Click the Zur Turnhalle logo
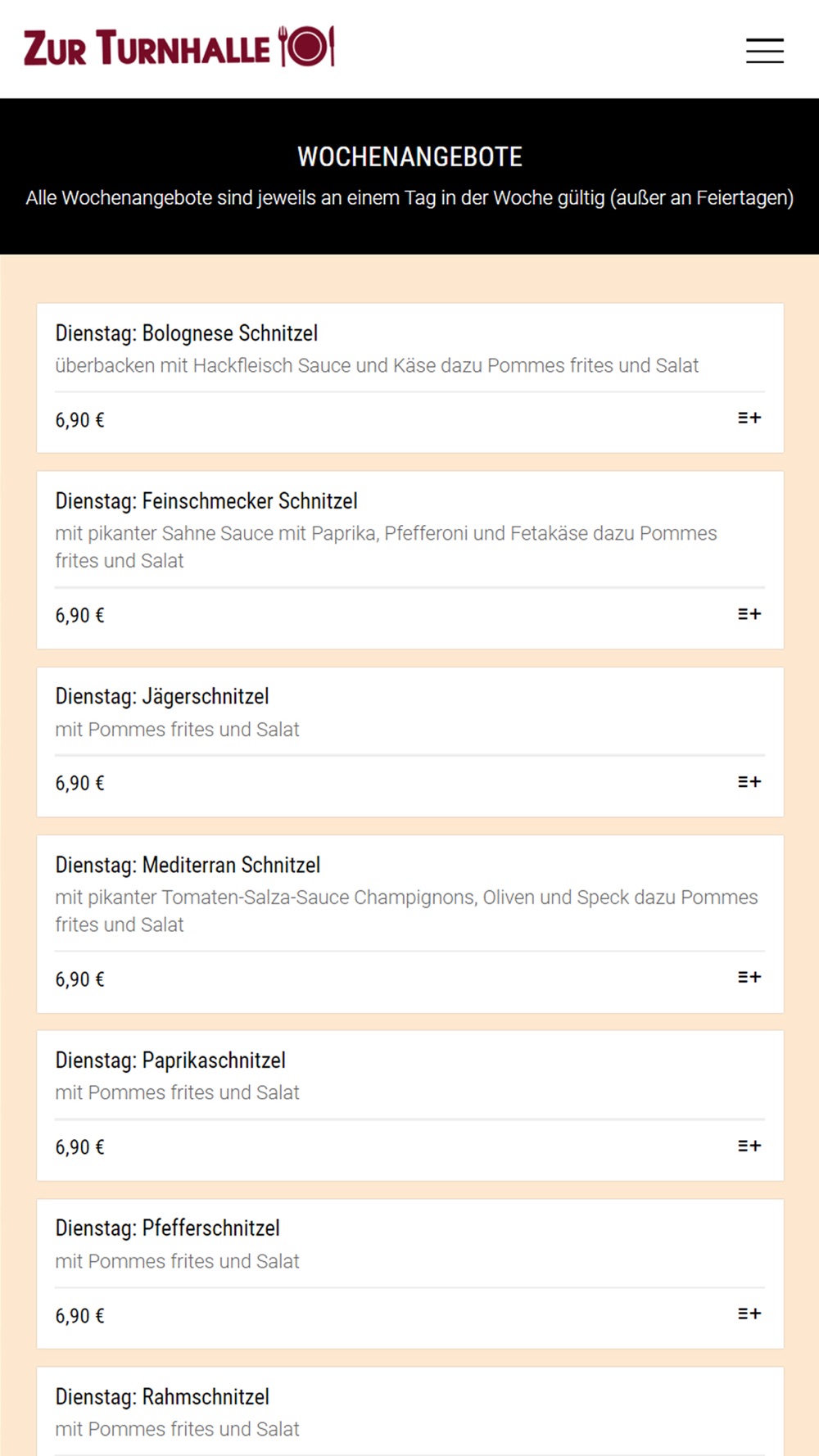Image resolution: width=819 pixels, height=1456 pixels. pos(179,47)
